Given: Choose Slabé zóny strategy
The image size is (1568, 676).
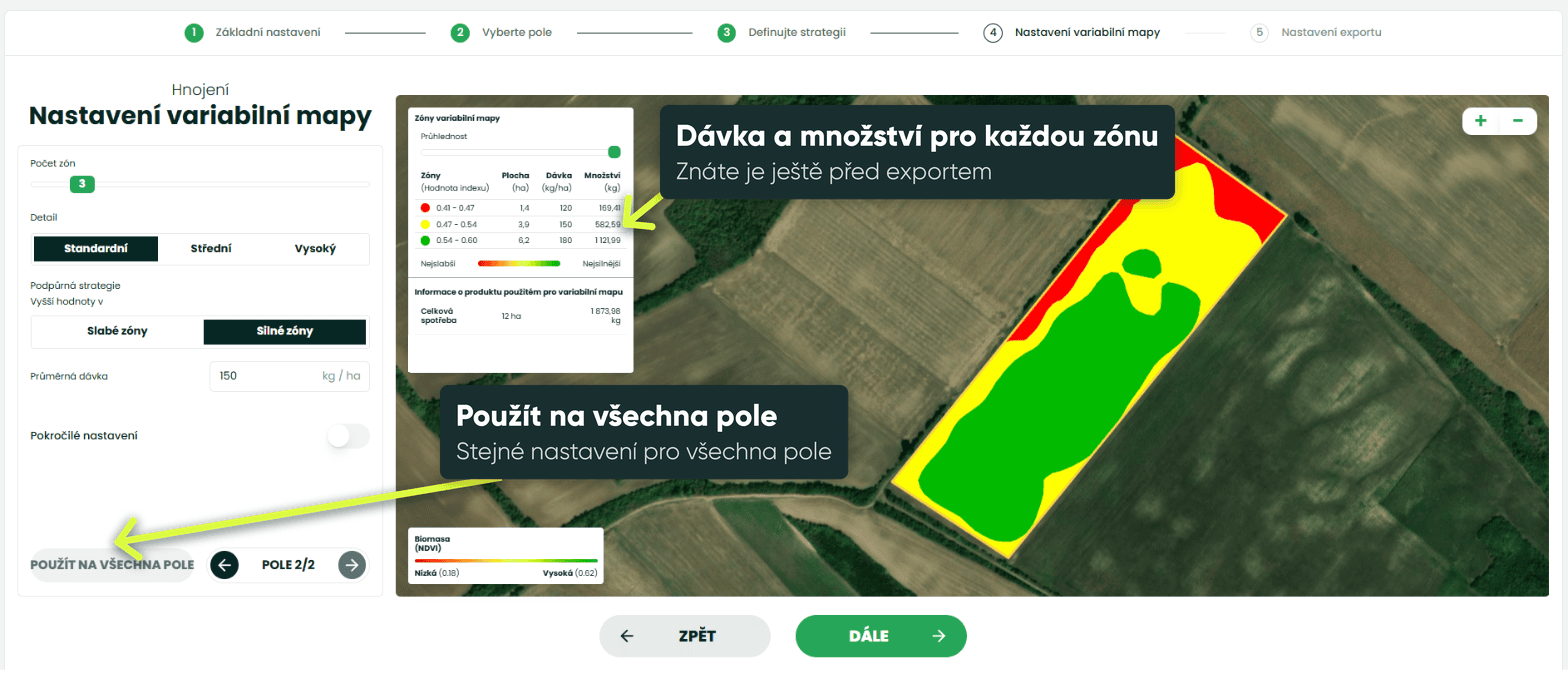Looking at the screenshot, I should 118,331.
